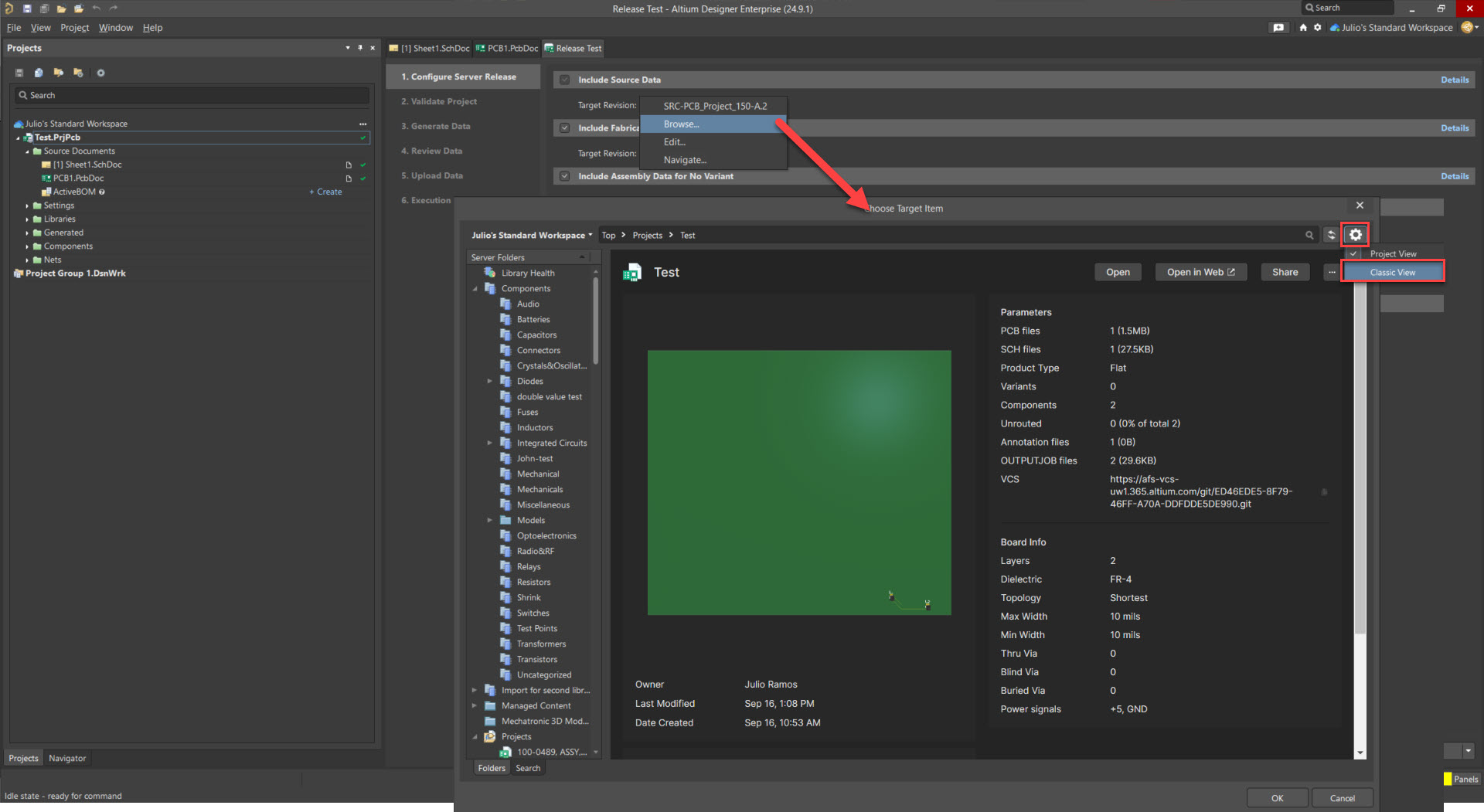Viewport: 1484px width, 812px height.
Task: Click the Projects panel settings gear icon
Action: point(100,73)
